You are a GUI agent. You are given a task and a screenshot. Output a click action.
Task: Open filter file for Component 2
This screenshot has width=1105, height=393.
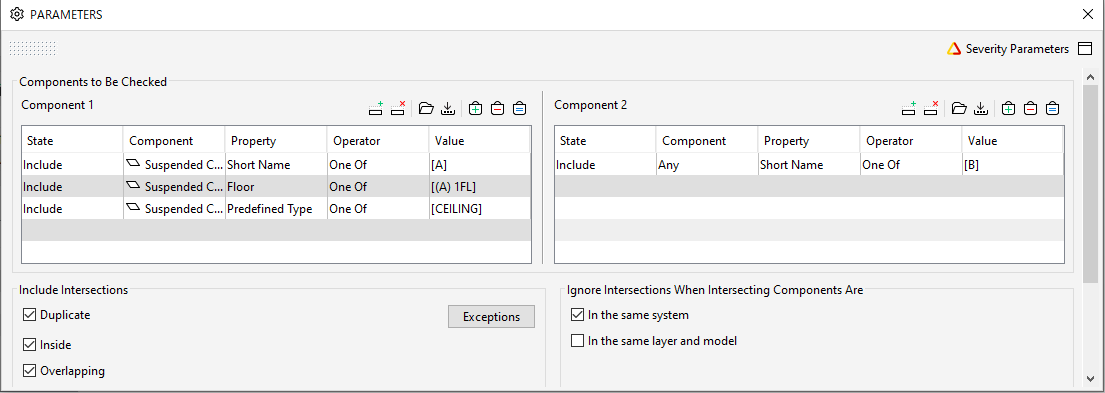[958, 108]
